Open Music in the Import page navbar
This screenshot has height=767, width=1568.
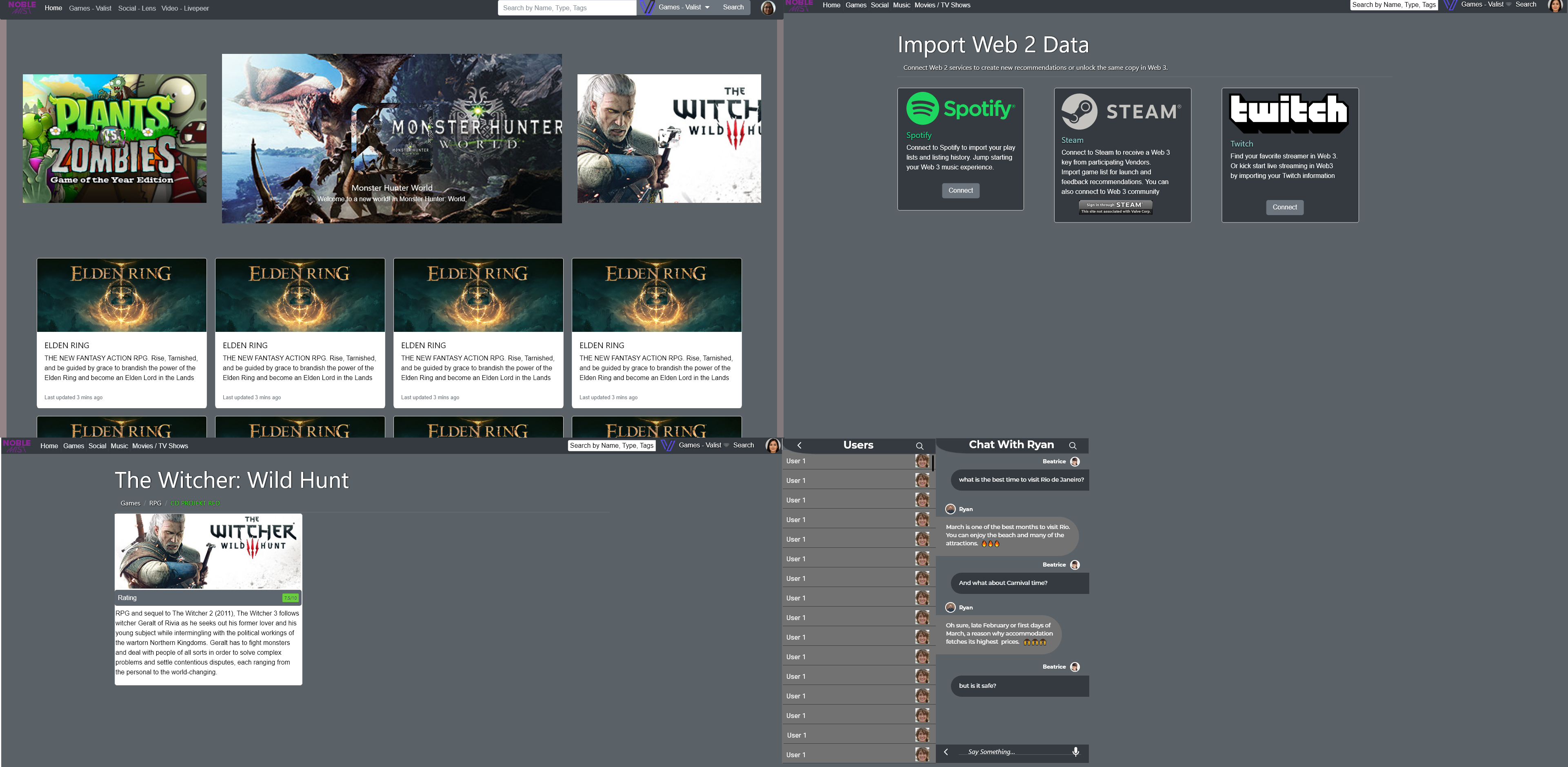pyautogui.click(x=902, y=5)
